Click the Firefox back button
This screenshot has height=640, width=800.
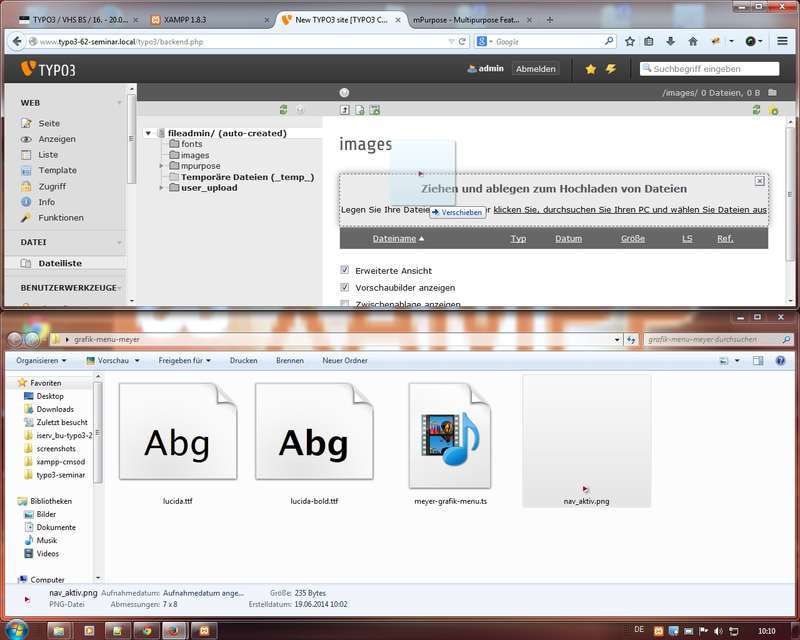point(17,41)
